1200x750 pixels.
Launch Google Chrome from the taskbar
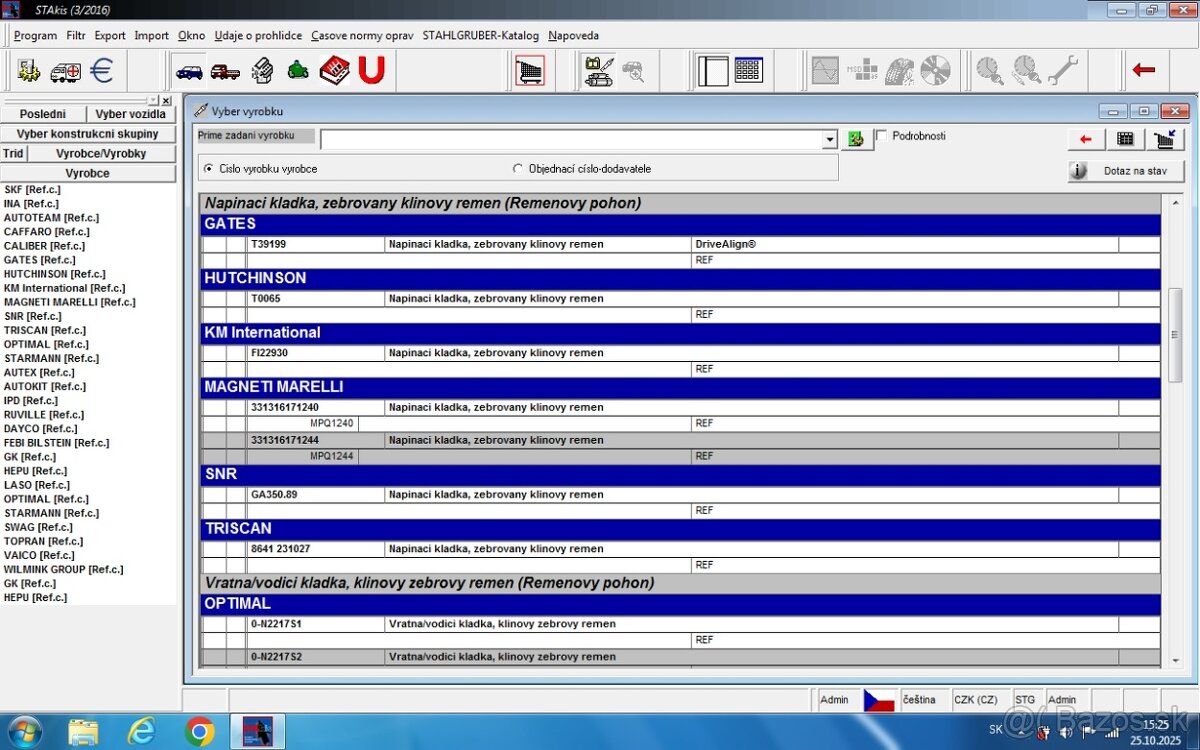200,731
